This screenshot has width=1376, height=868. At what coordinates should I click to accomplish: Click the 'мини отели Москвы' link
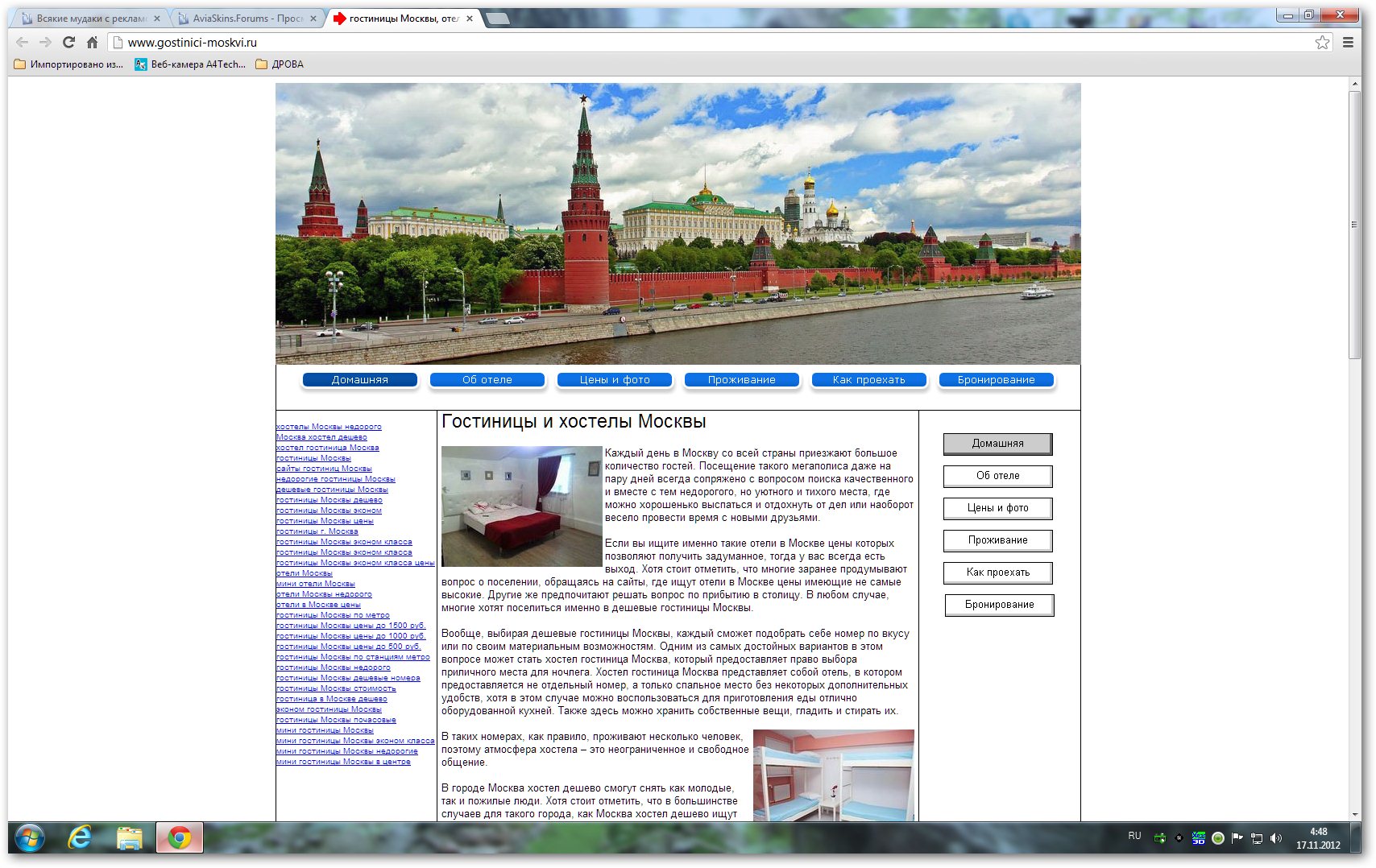tap(315, 584)
